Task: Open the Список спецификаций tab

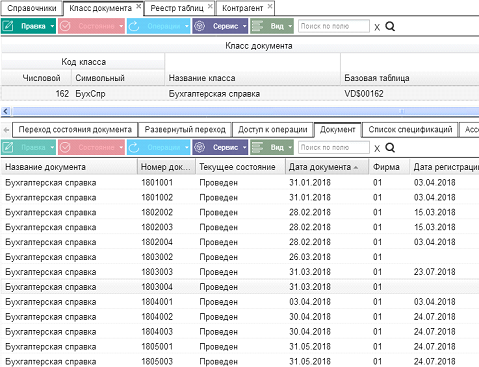Action: click(410, 130)
